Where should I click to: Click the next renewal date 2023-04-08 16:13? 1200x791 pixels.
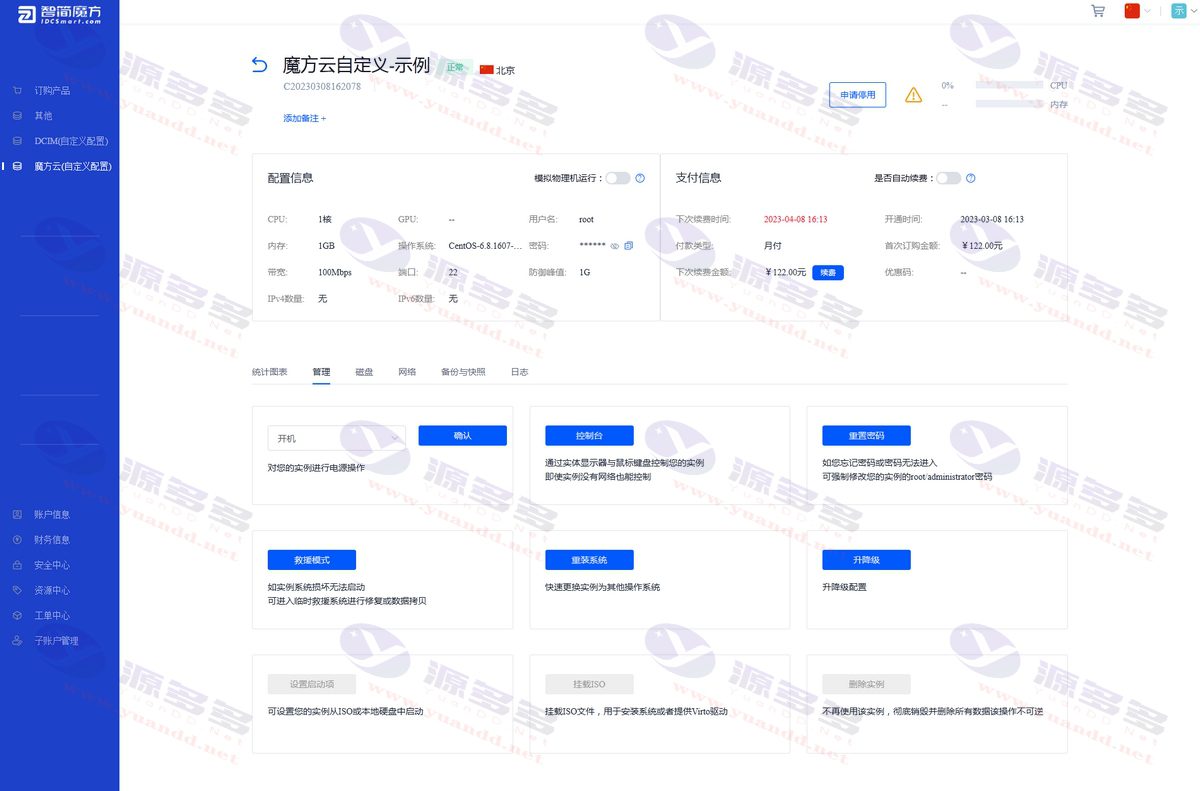click(x=795, y=219)
